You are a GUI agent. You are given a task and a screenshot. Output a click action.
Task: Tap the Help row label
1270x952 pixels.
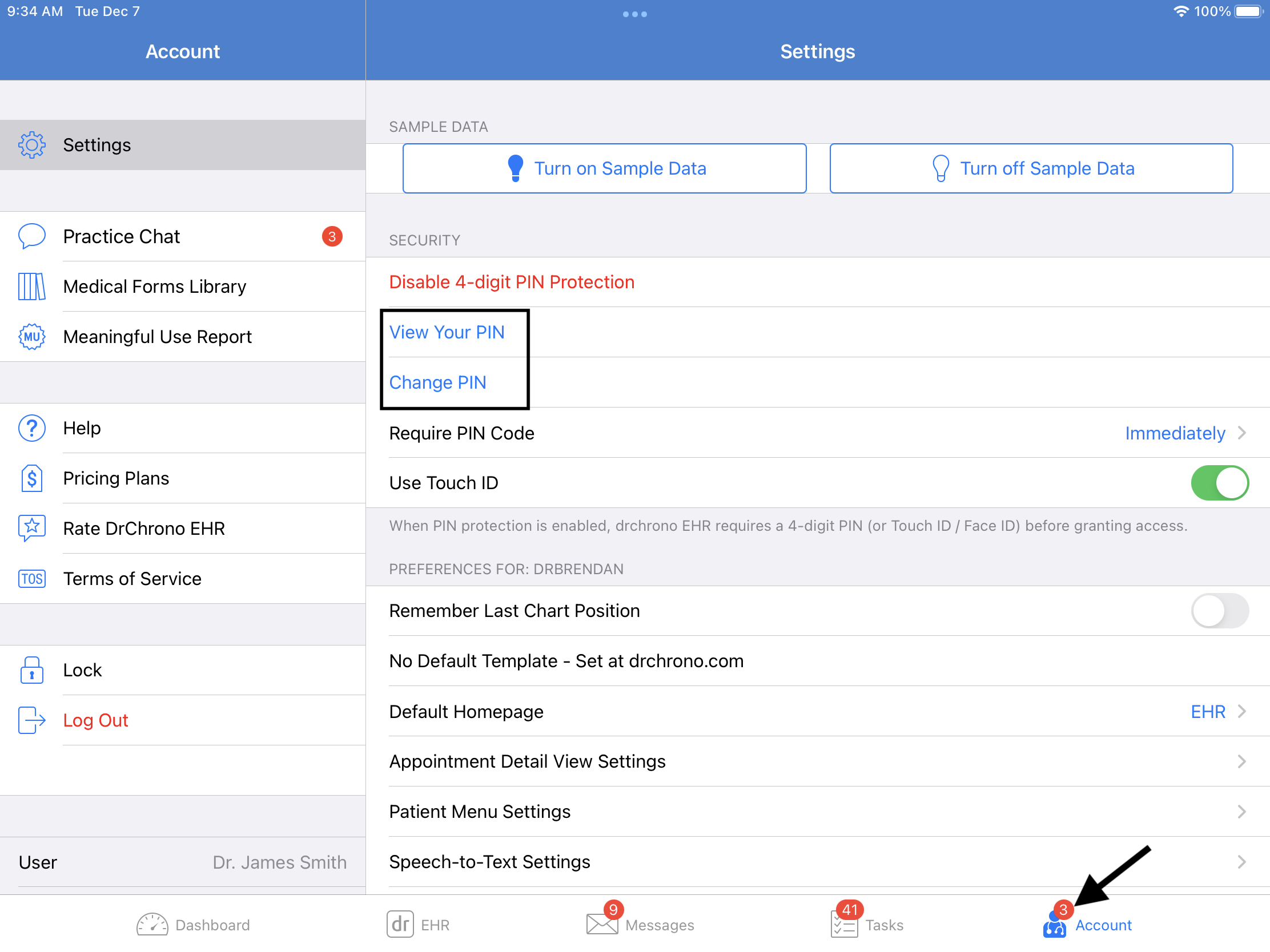(x=82, y=428)
